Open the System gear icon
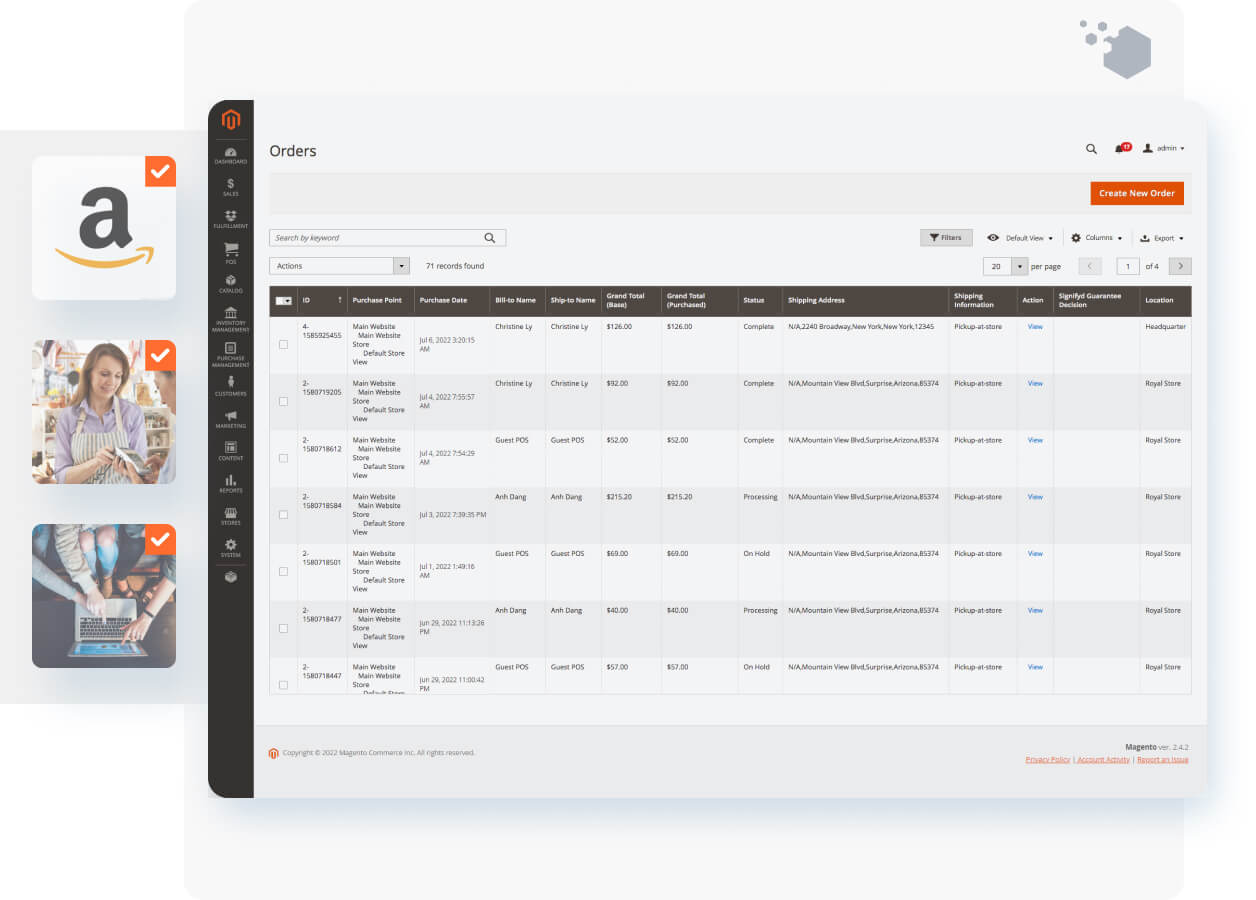This screenshot has height=900, width=1256. (x=230, y=547)
